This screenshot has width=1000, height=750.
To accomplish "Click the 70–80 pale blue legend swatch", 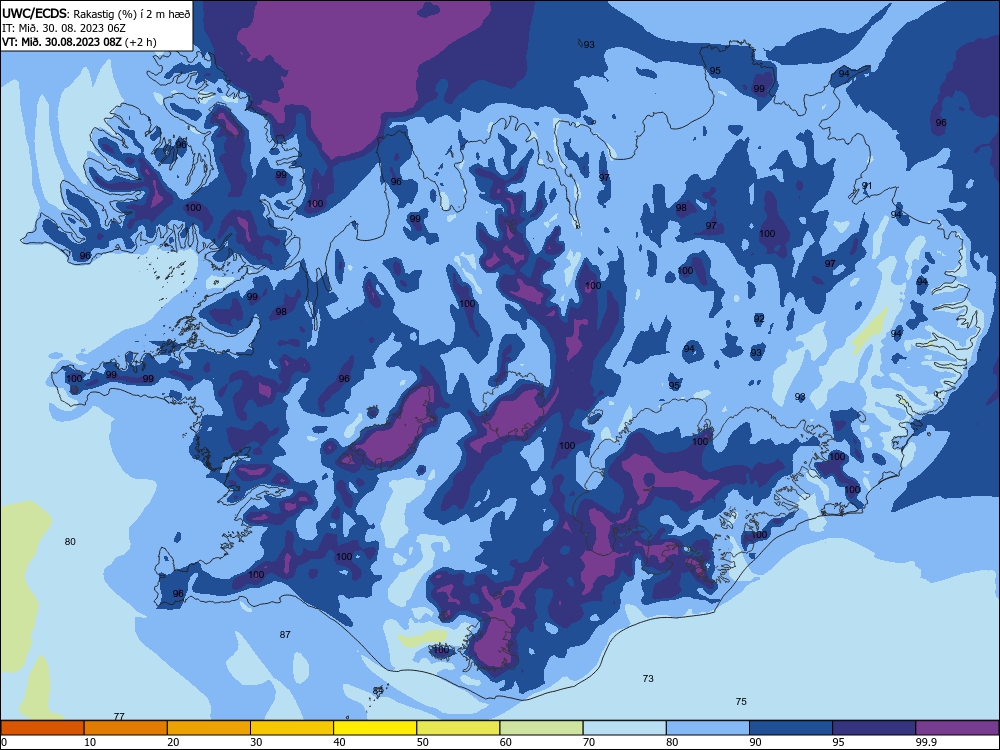I will [624, 728].
